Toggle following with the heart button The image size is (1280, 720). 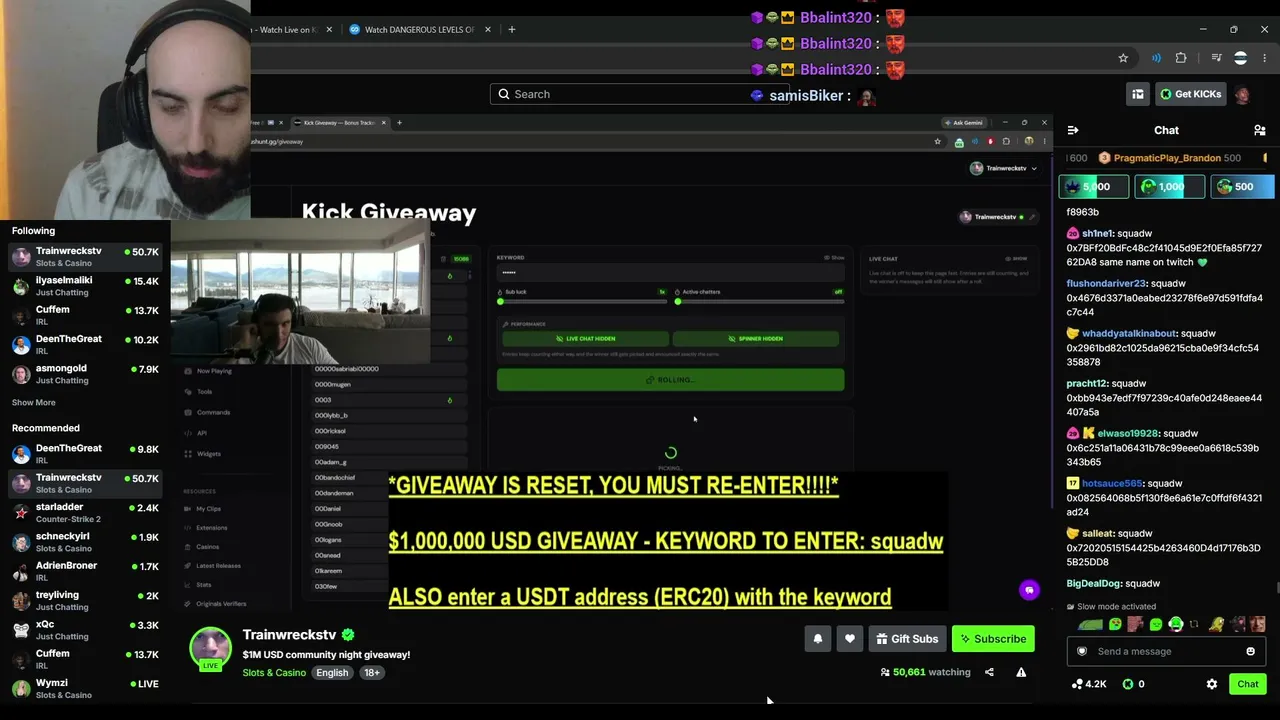coord(850,639)
